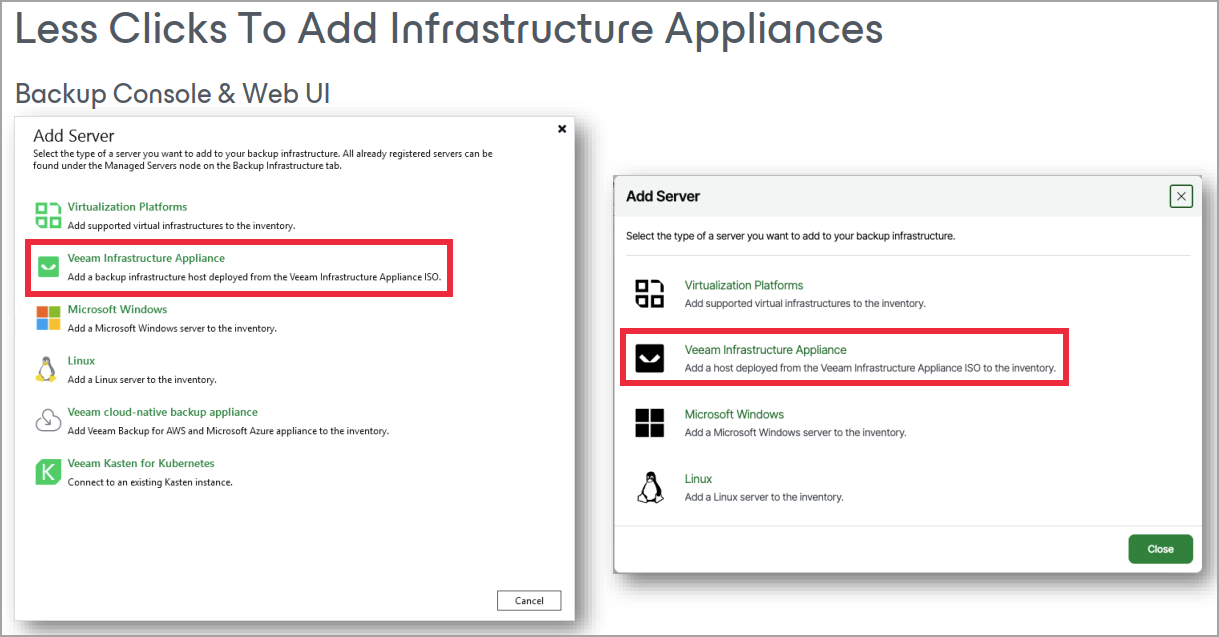1219x637 pixels.
Task: Select Virtualization Platforms link beside the green icon
Action: [127, 207]
